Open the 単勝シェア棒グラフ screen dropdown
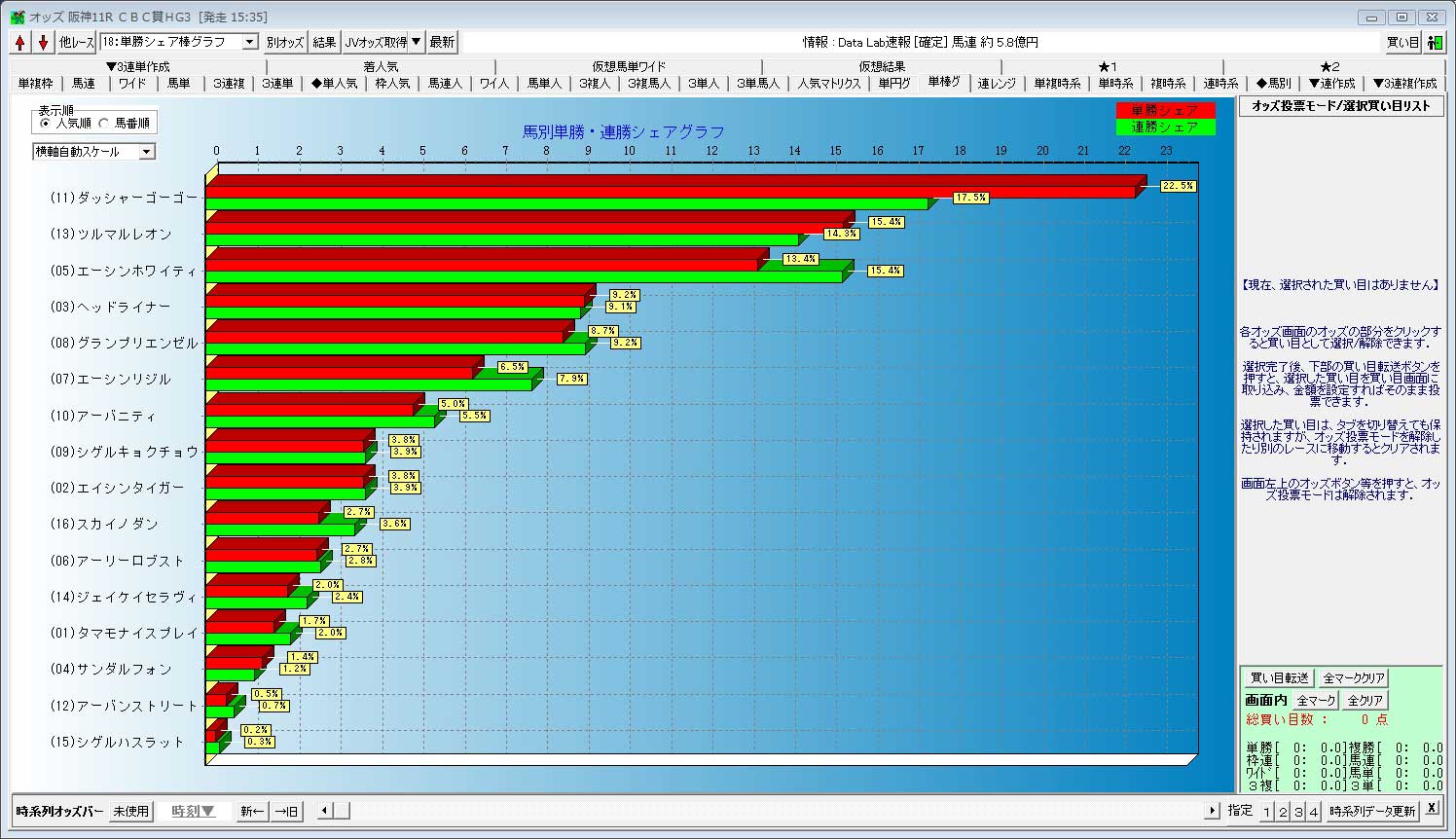The image size is (1456, 839). [249, 42]
